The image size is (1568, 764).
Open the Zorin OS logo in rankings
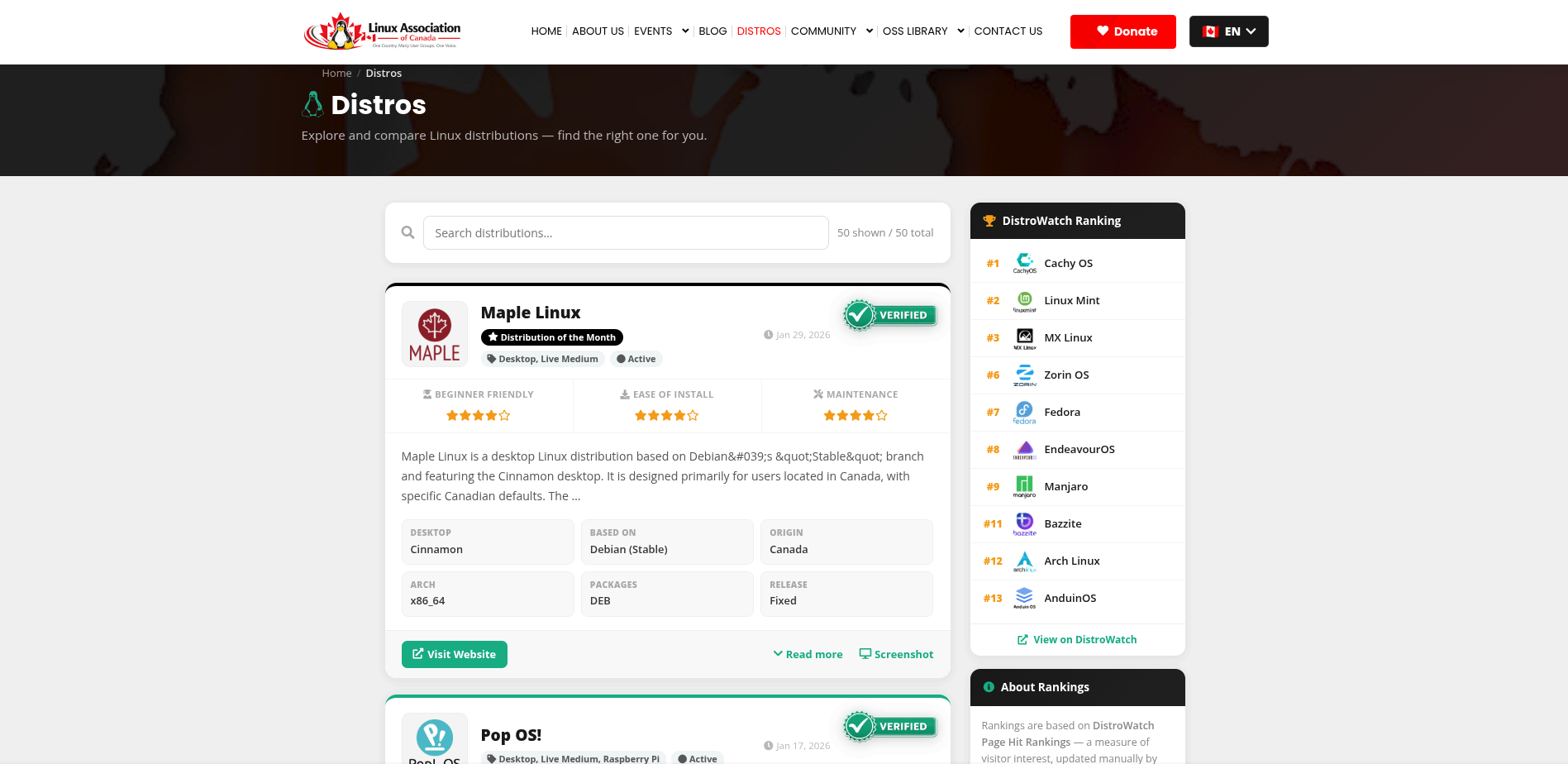click(1025, 375)
